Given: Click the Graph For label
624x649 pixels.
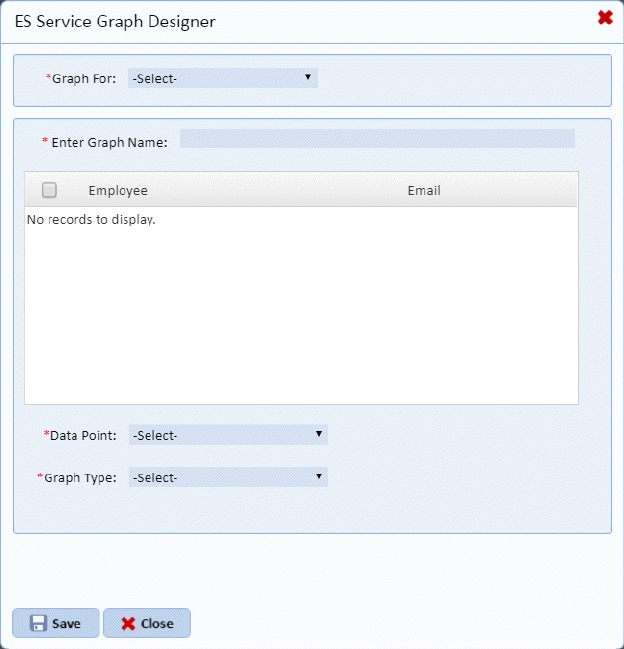Looking at the screenshot, I should click(83, 78).
